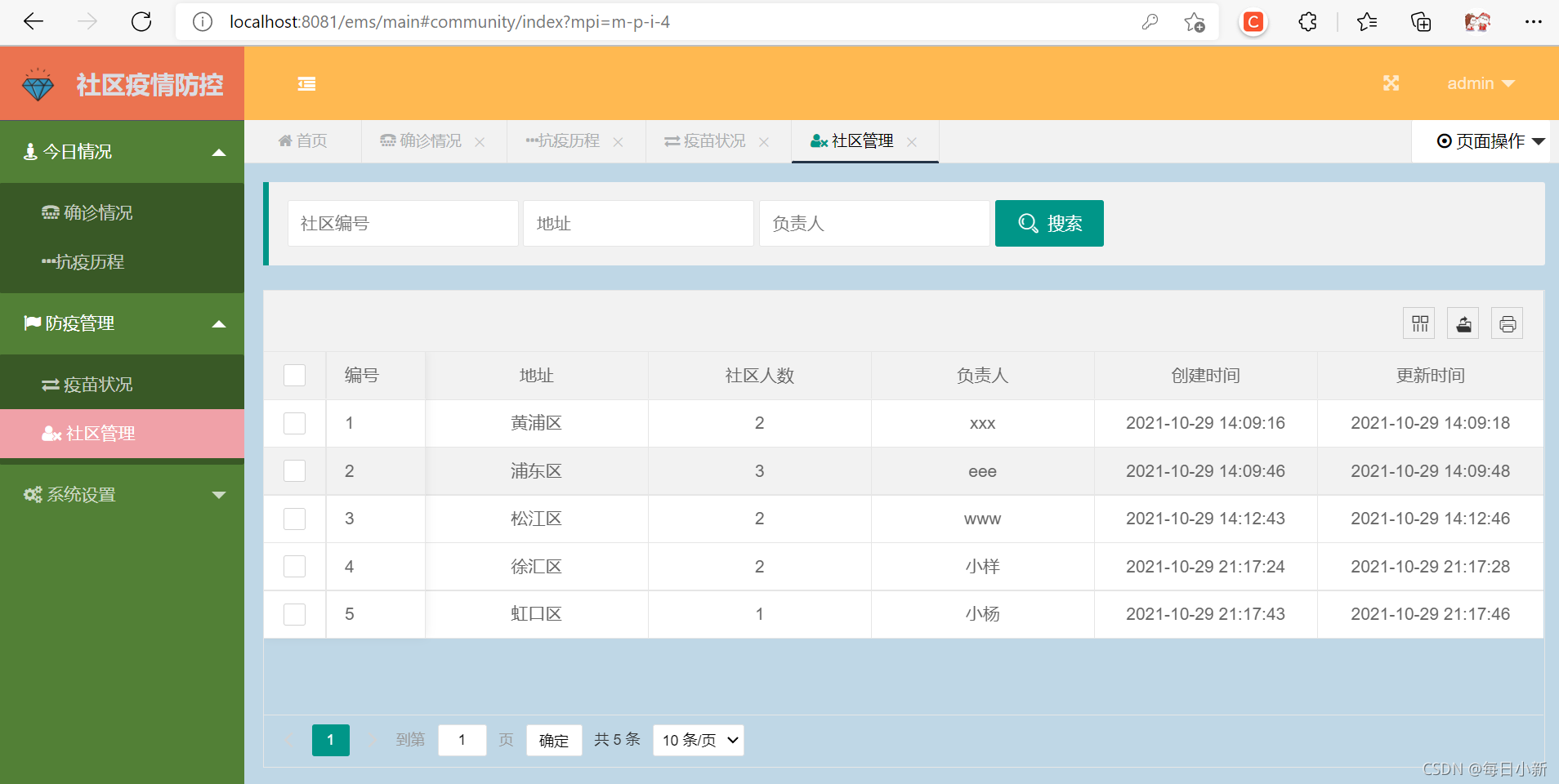Click the 确定 pagination button
Viewport: 1559px width, 784px height.
click(554, 740)
